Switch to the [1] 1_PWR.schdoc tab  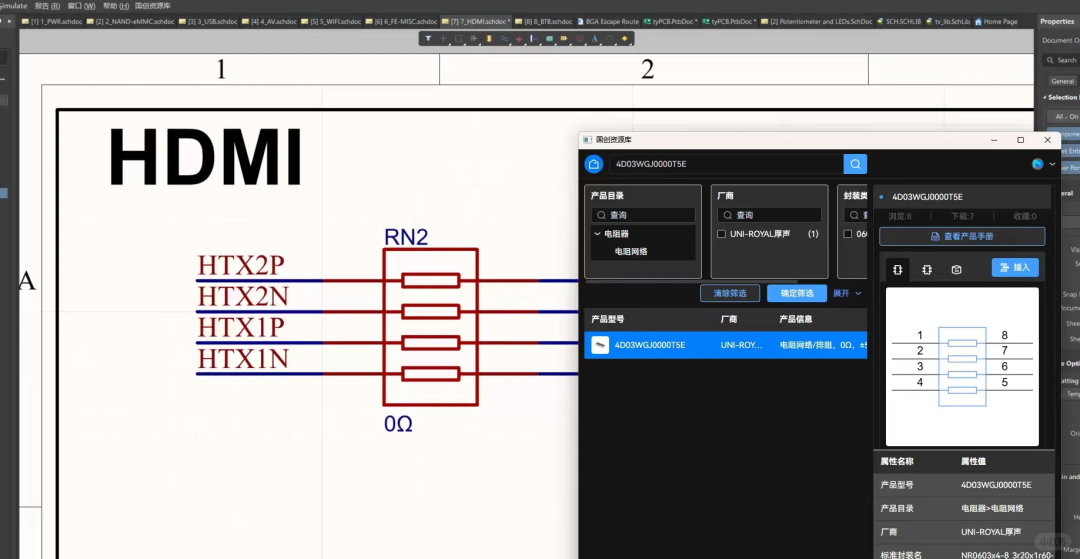(52, 21)
